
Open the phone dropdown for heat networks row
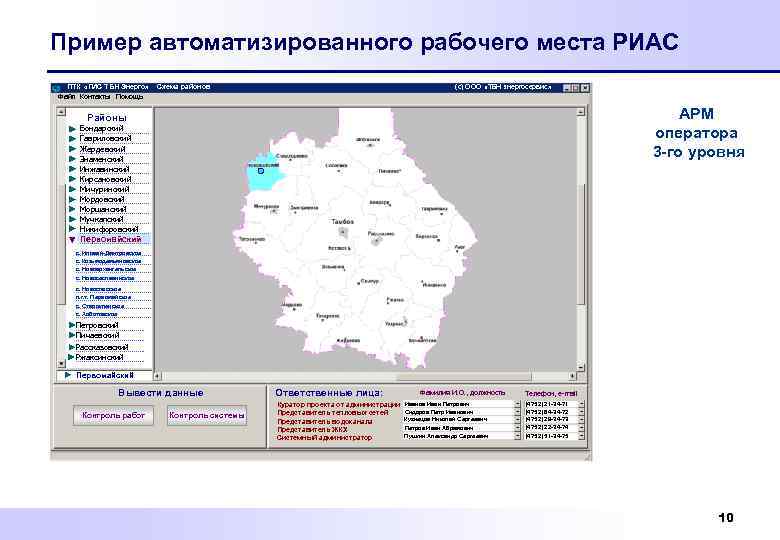click(582, 412)
